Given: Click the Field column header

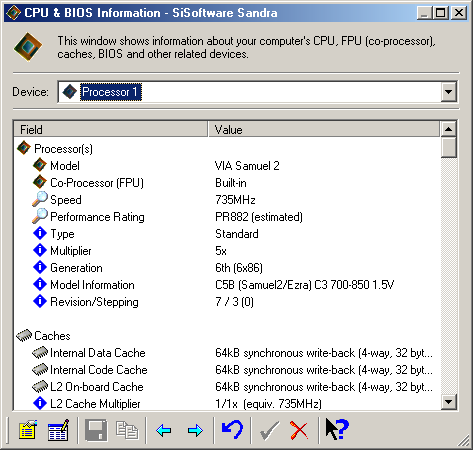Looking at the screenshot, I should click(x=111, y=129).
